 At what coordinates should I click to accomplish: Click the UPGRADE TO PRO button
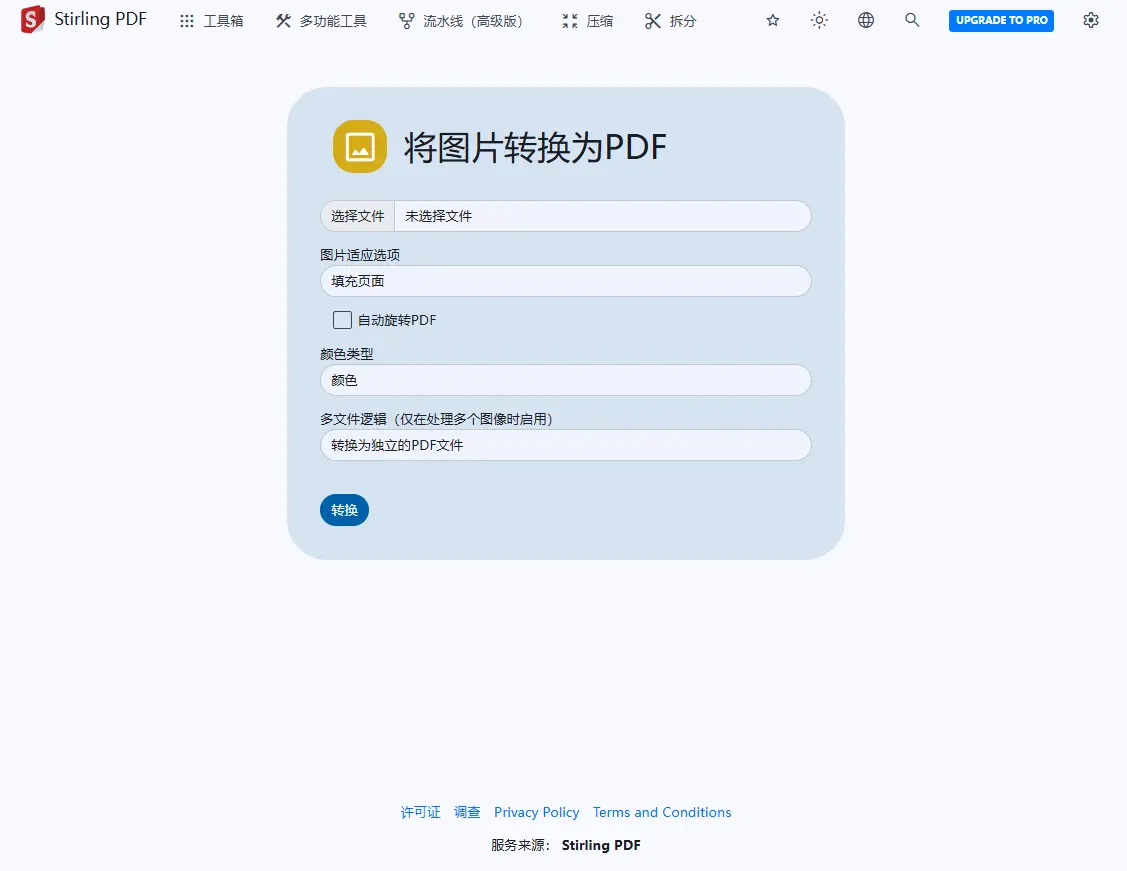1001,20
